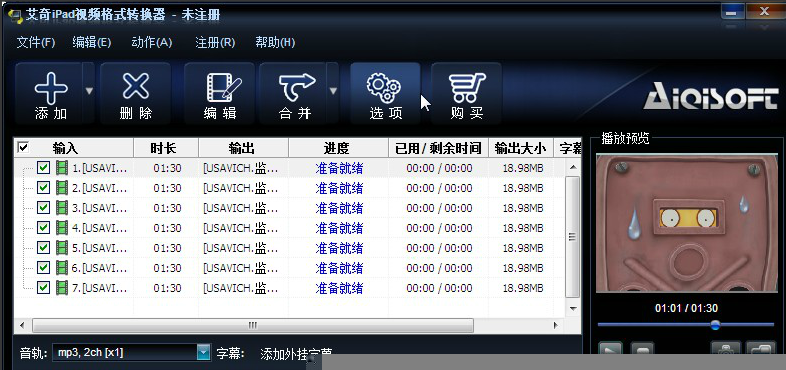
Task: Click the 01:01 / 01:30 time display
Action: point(686,308)
